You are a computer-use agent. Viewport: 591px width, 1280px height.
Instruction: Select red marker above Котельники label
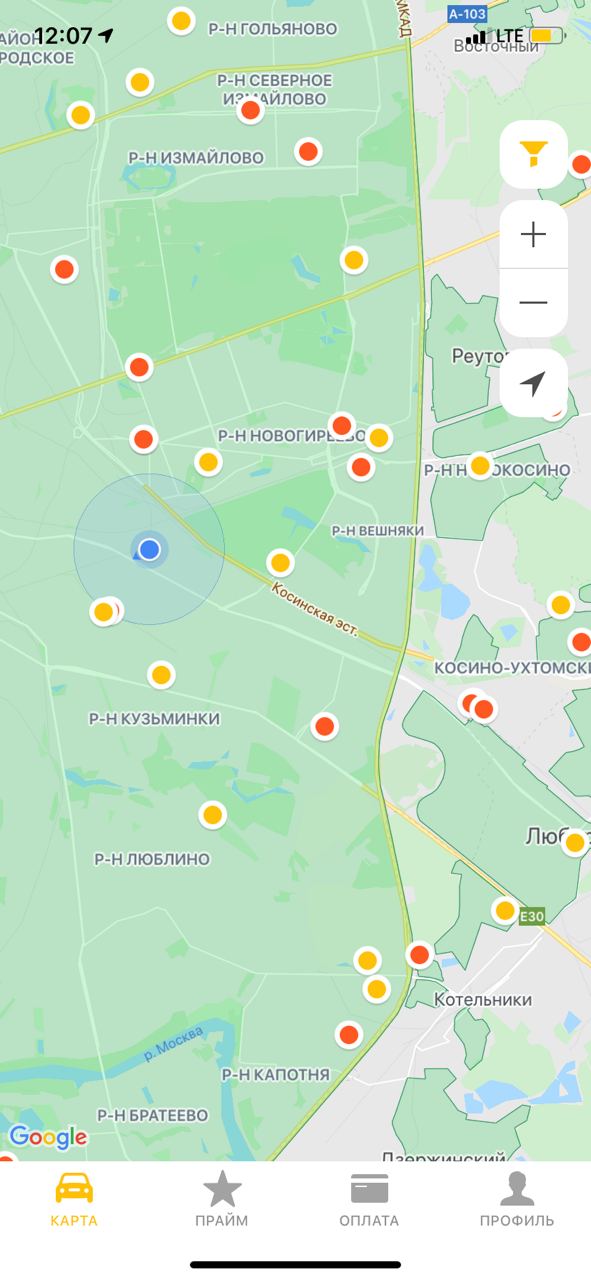420,955
